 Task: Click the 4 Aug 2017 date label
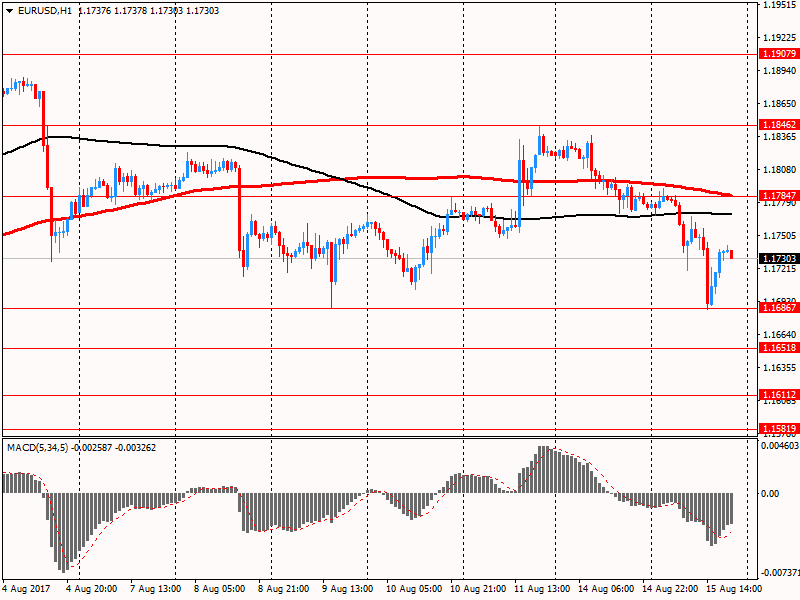pos(27,589)
